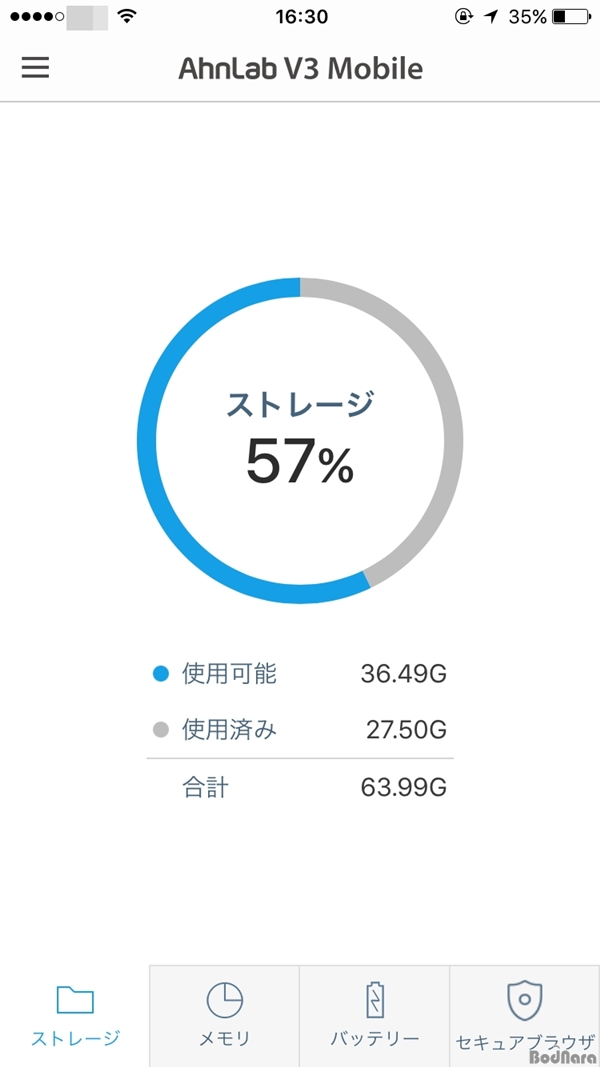Screen dimensions: 600x1067
Task: Tap the battery charging icon
Action: 375,1000
